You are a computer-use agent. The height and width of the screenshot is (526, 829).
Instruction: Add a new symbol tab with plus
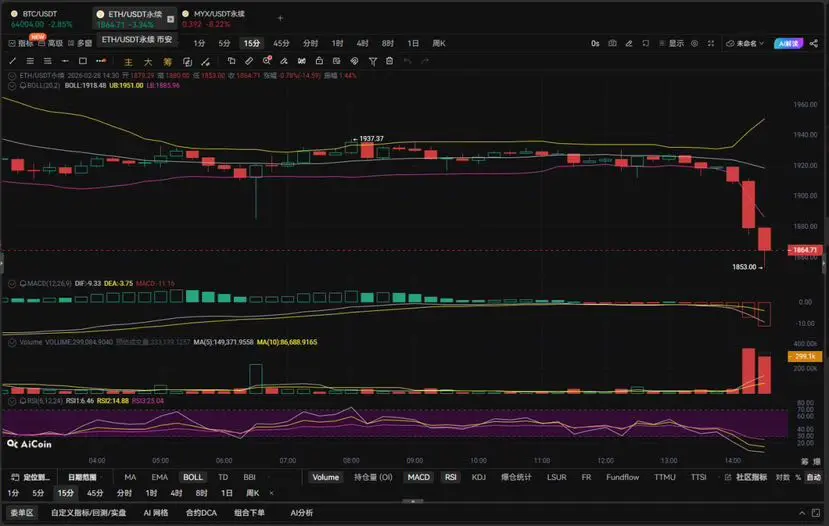[x=280, y=19]
